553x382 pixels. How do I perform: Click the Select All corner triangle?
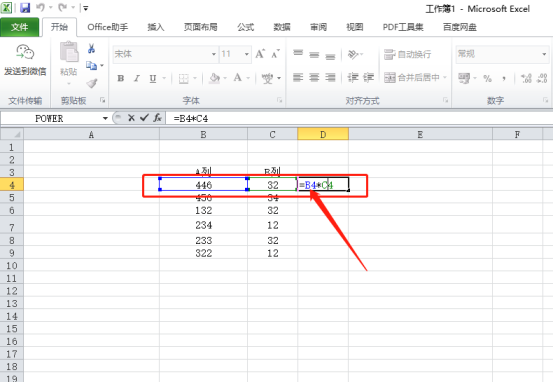tap(12, 134)
